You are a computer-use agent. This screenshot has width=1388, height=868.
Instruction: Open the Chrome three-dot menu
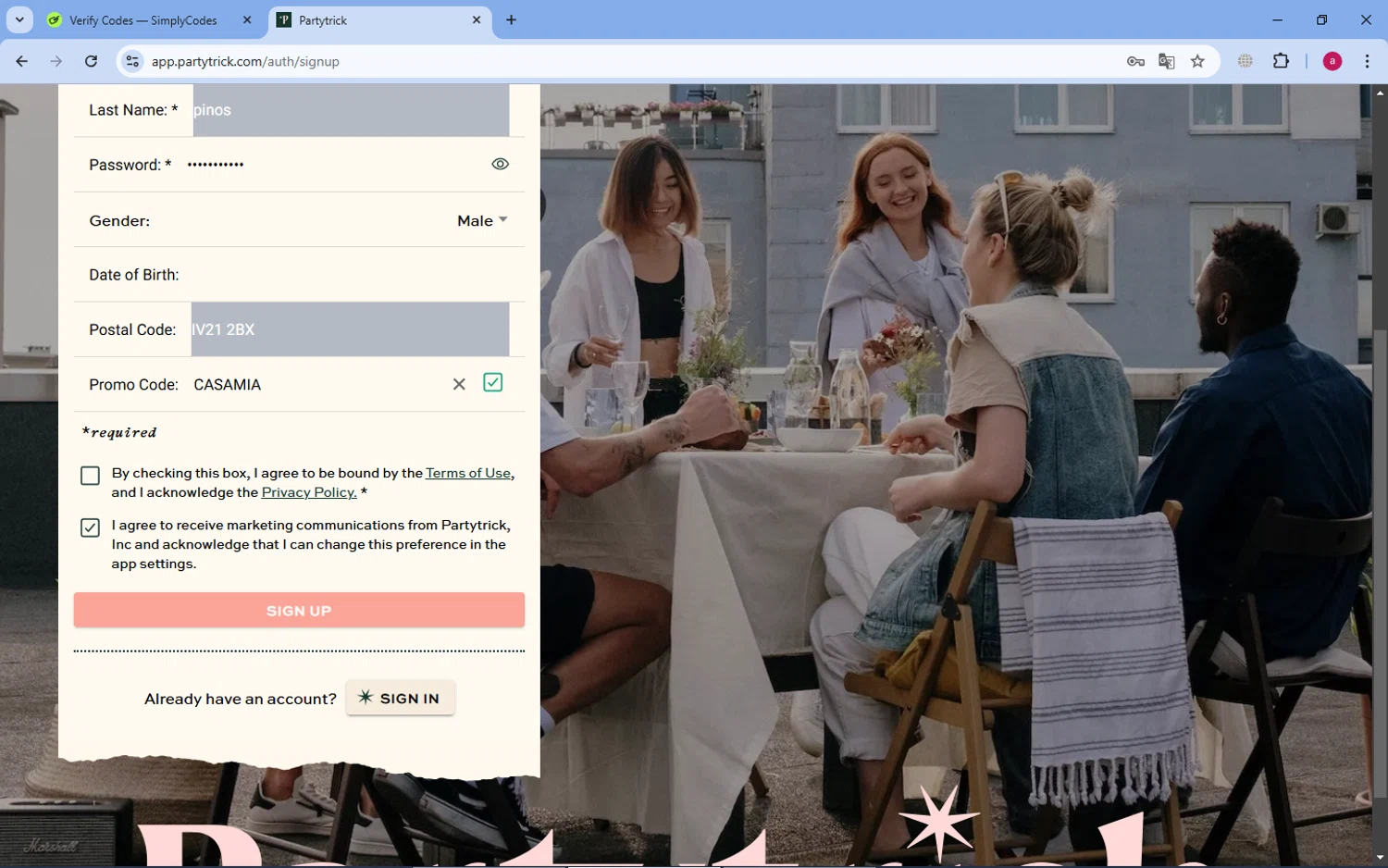[x=1367, y=61]
